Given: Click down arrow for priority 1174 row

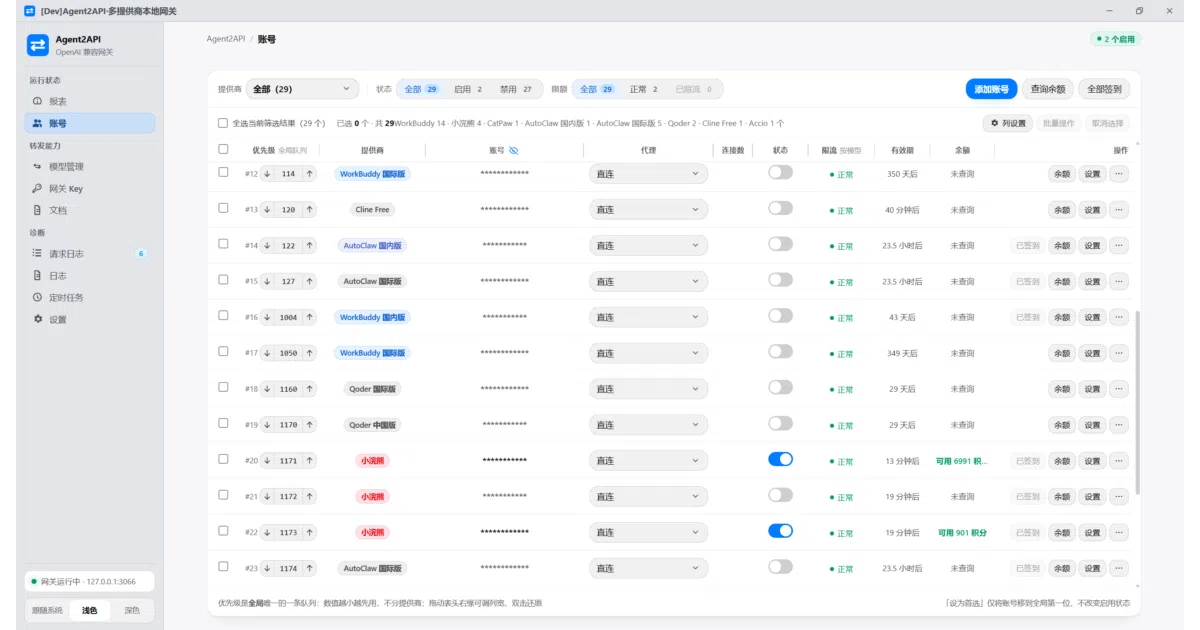Looking at the screenshot, I should [268, 569].
